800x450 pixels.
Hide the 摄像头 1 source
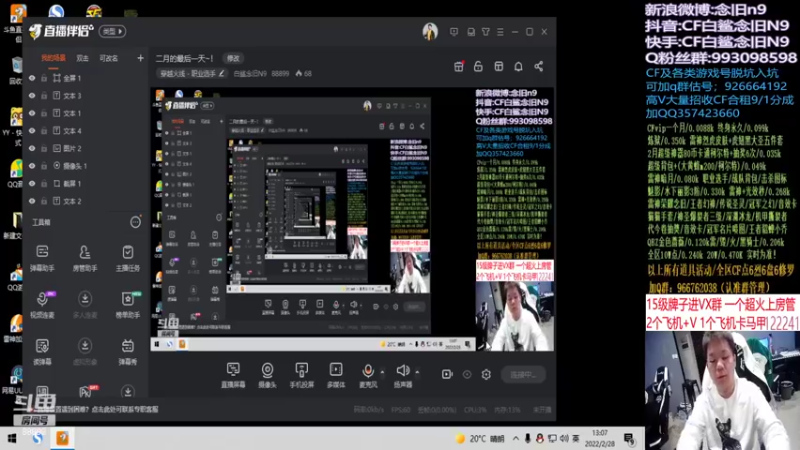(x=32, y=166)
